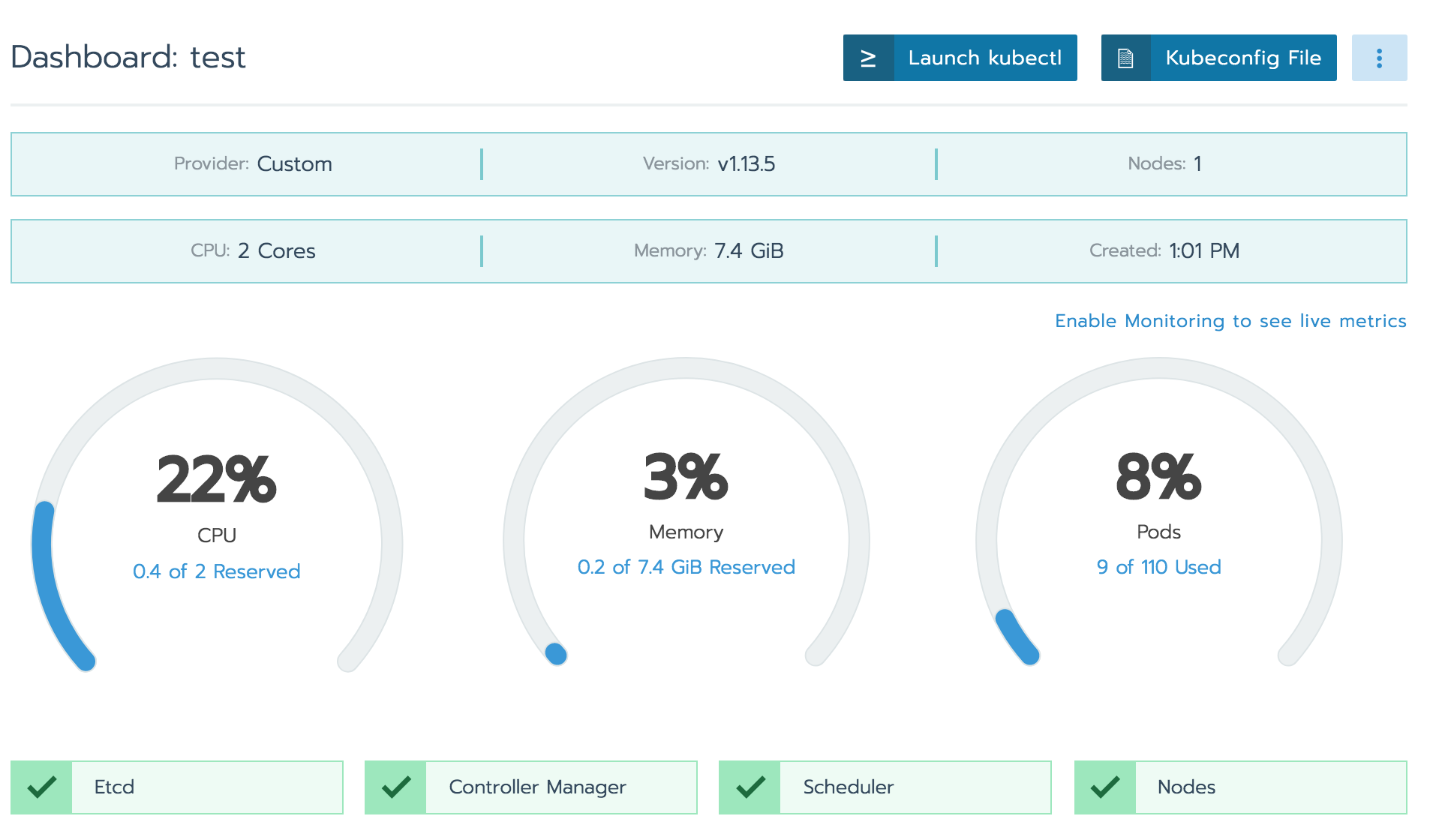Click the Scheduler green checkmark icon

(750, 787)
